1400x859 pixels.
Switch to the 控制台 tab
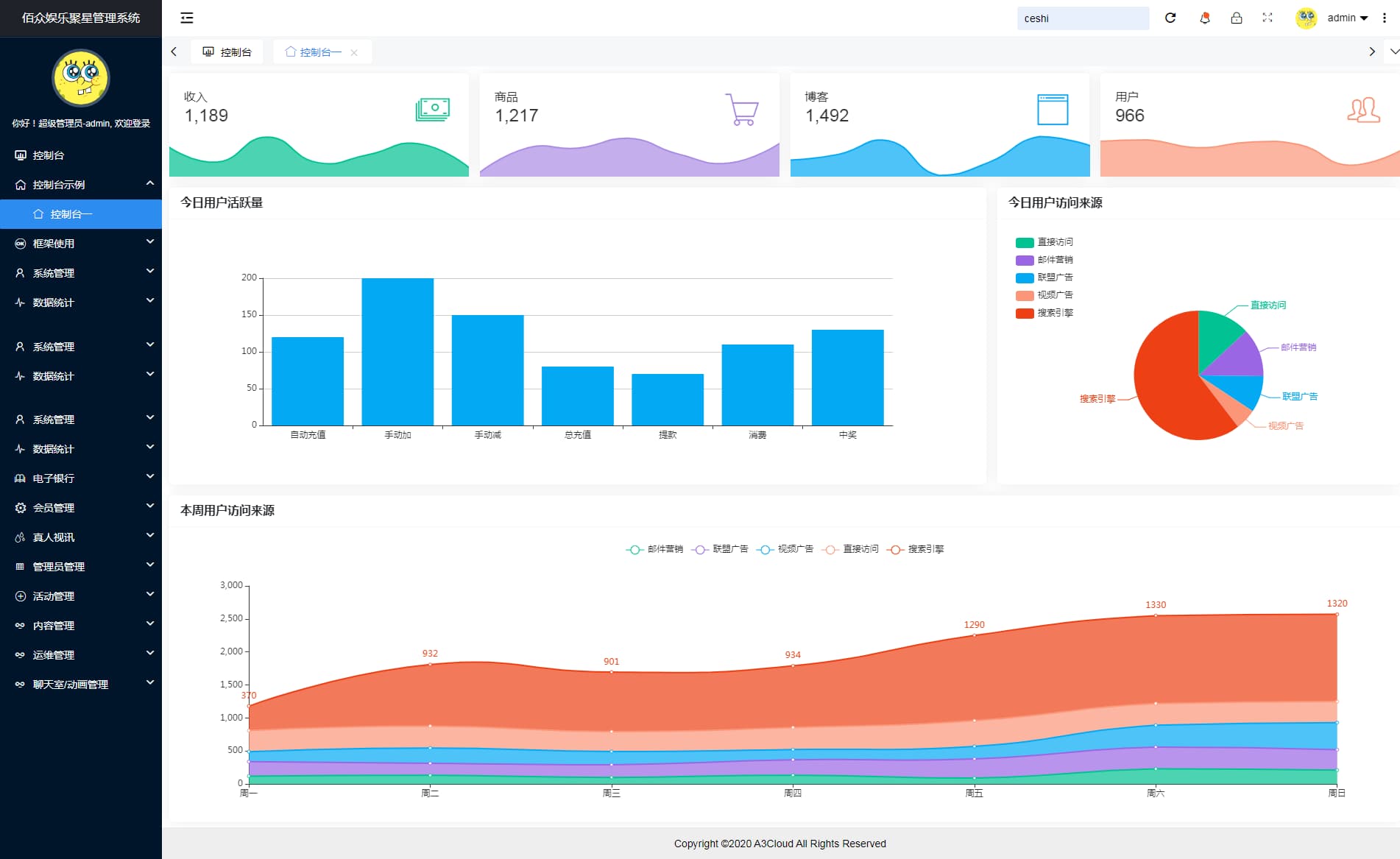tap(227, 52)
